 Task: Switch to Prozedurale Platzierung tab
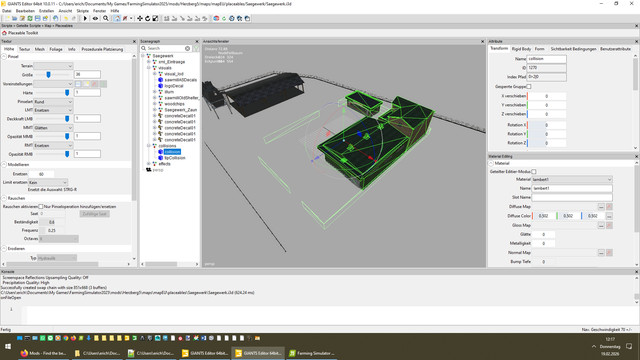(102, 49)
